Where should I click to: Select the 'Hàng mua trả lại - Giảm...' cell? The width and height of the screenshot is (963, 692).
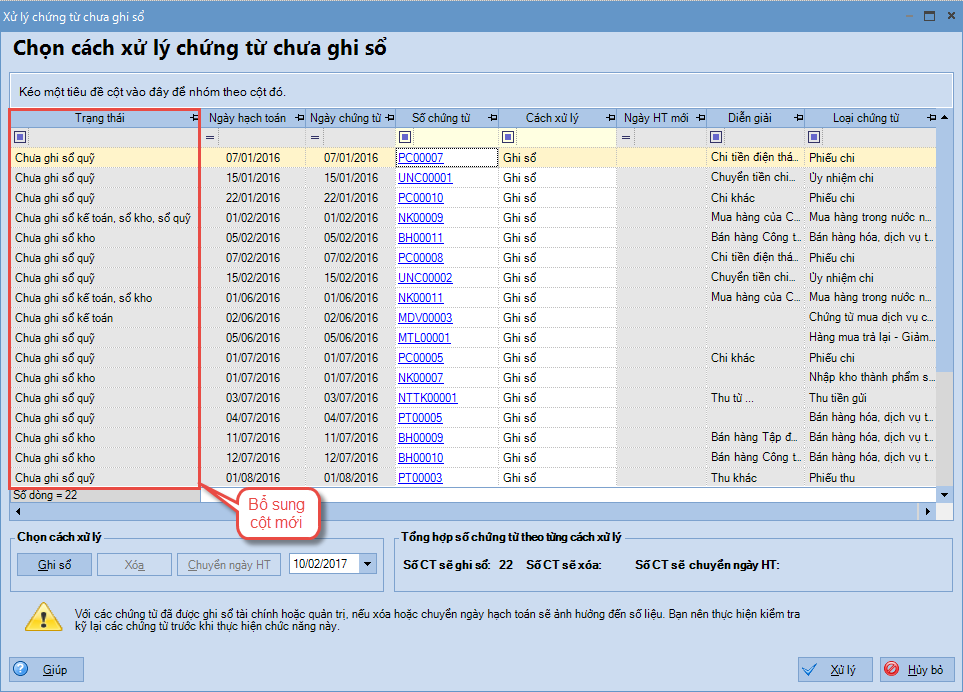[871, 338]
